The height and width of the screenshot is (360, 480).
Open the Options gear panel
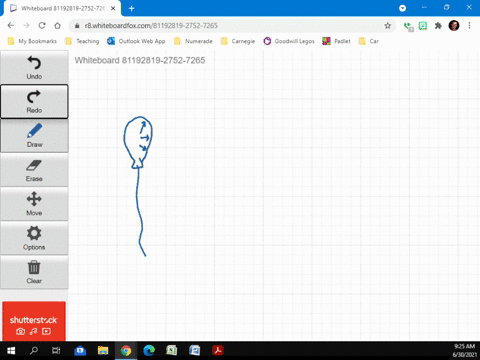34,238
